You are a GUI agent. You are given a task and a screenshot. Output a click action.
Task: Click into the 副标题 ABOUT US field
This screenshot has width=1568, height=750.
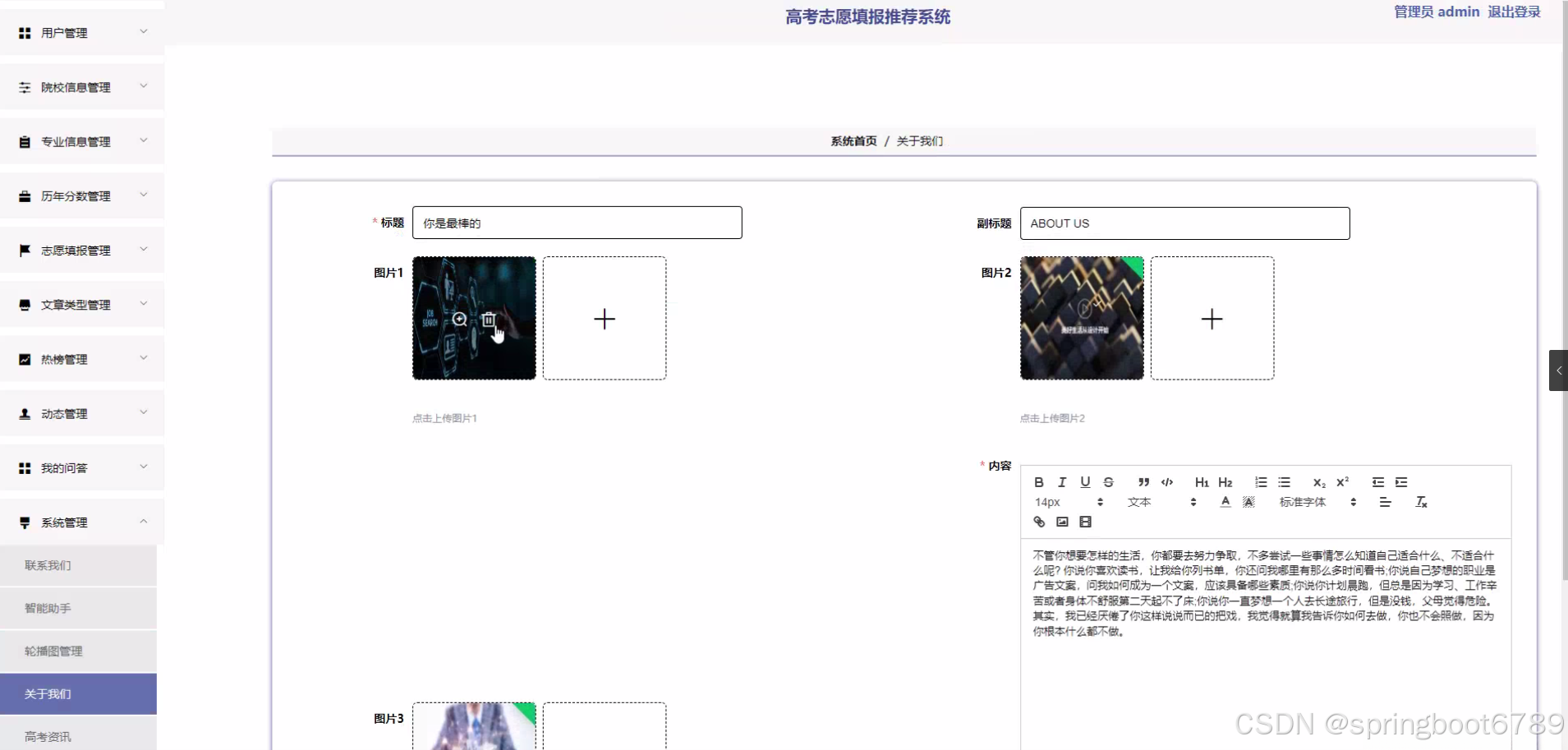(x=1185, y=223)
